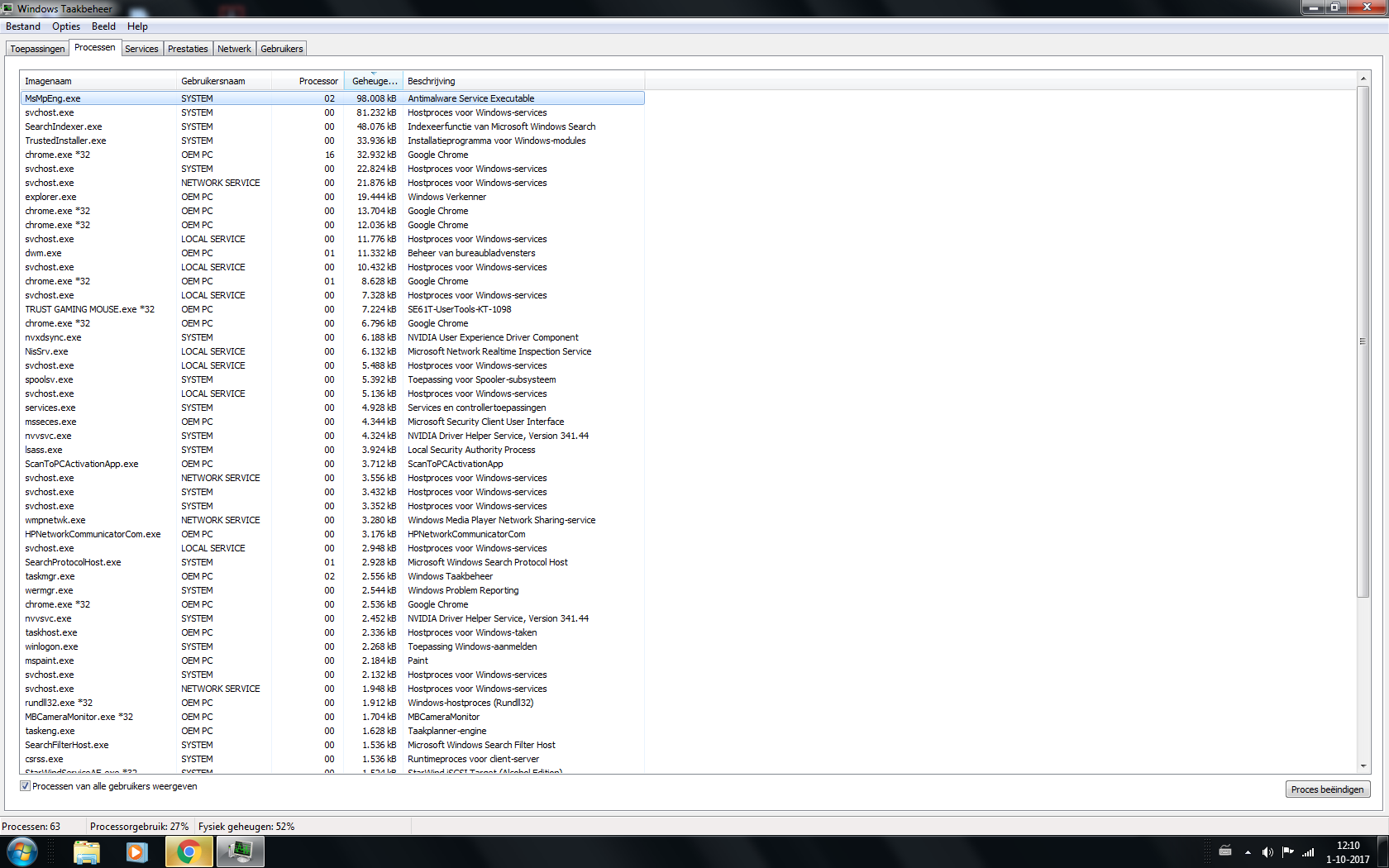This screenshot has height=868, width=1389.
Task: Open the Windows Start orb
Action: pyautogui.click(x=22, y=851)
